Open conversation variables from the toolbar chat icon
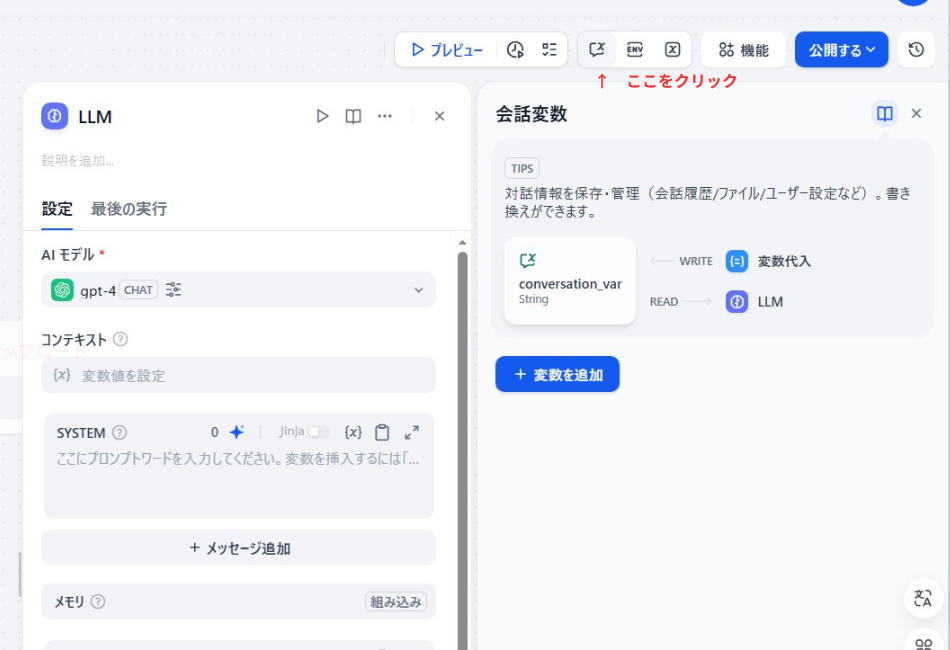The image size is (950, 650). pos(597,48)
